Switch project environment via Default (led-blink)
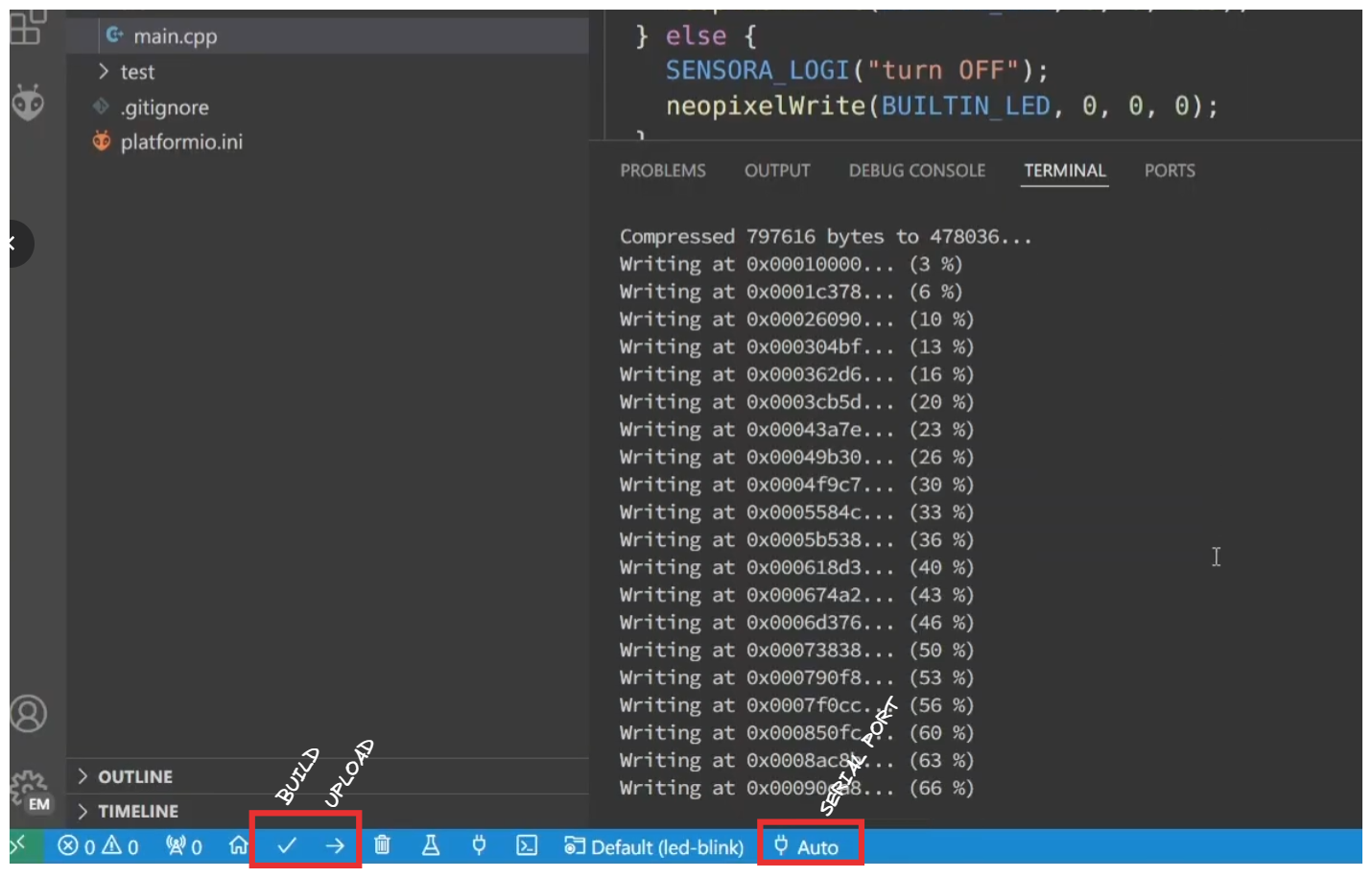This screenshot has height=878, width=1372. click(653, 846)
